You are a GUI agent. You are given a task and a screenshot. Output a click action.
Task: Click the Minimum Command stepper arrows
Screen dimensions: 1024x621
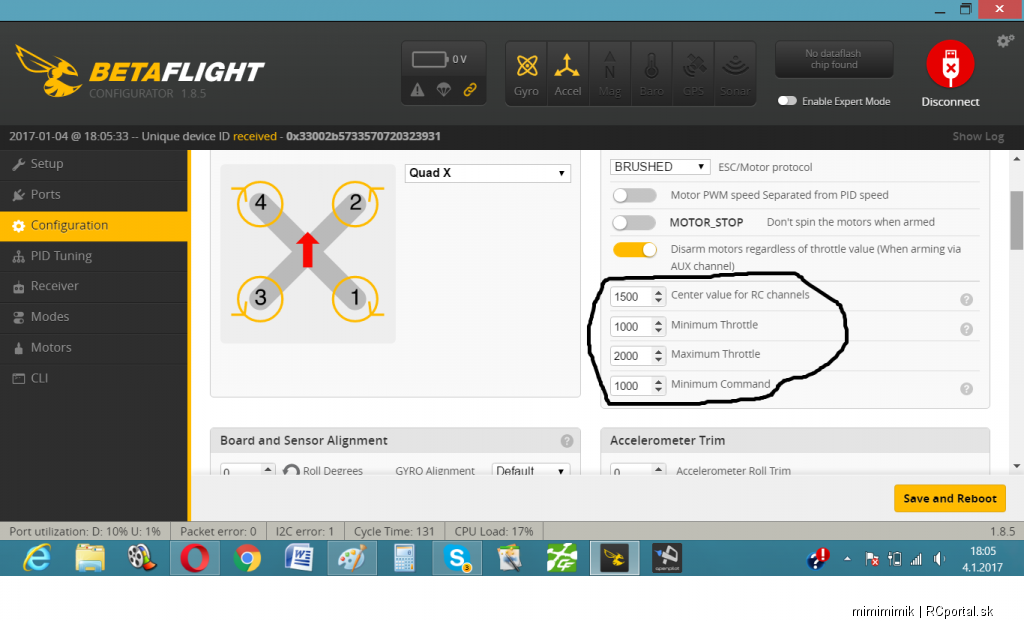coord(658,386)
